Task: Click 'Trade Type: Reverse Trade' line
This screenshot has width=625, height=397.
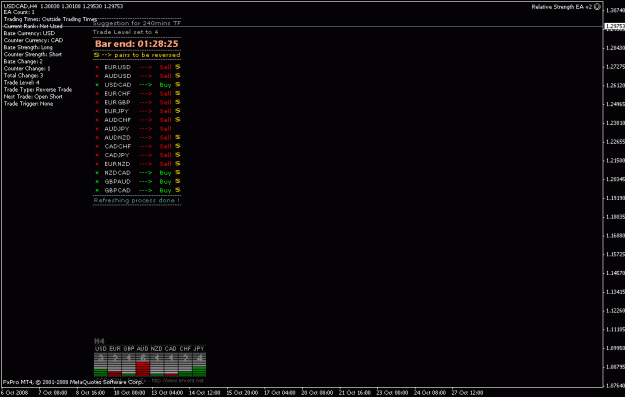Action: 37,90
